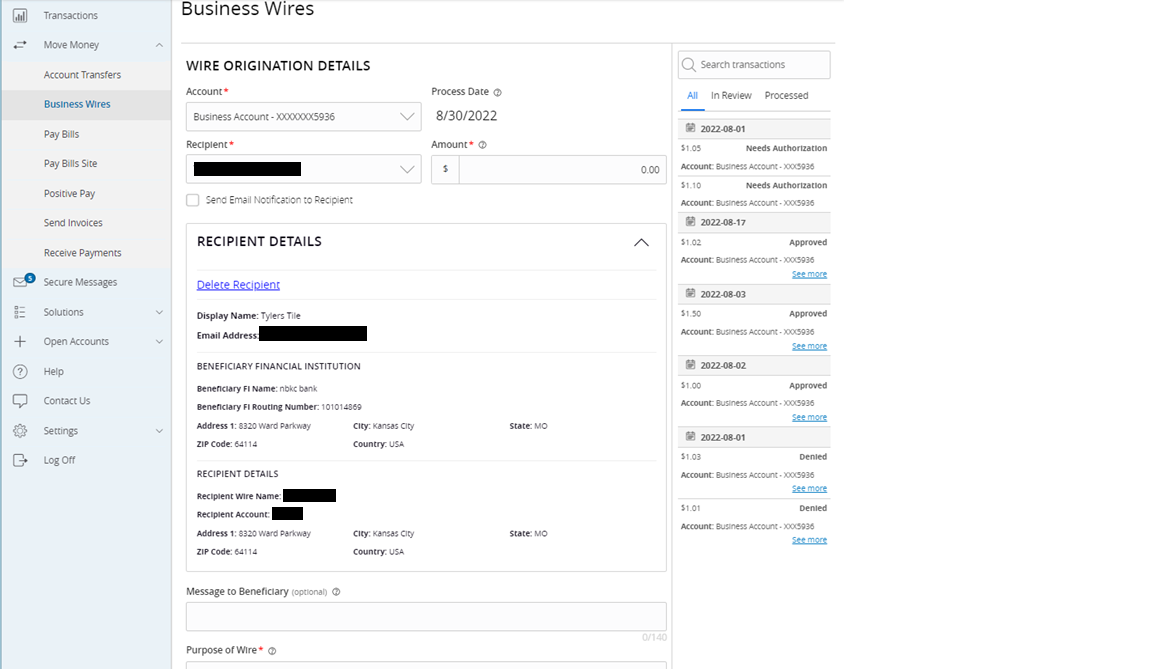Click See more under the 2022-08-03 transaction
Screen dimensions: 1149x669
[x=809, y=345]
